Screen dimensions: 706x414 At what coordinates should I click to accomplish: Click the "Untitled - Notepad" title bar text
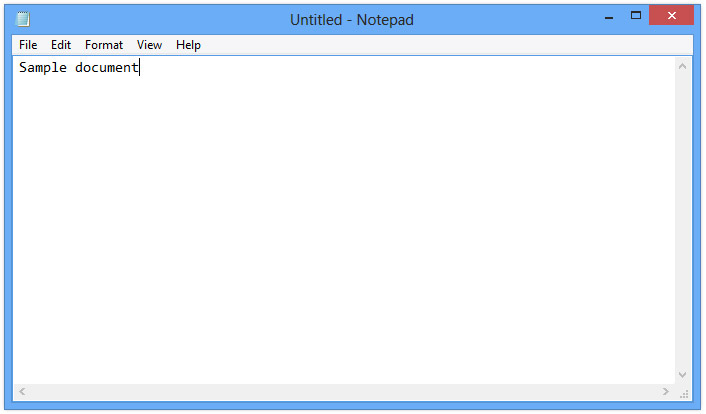click(351, 20)
